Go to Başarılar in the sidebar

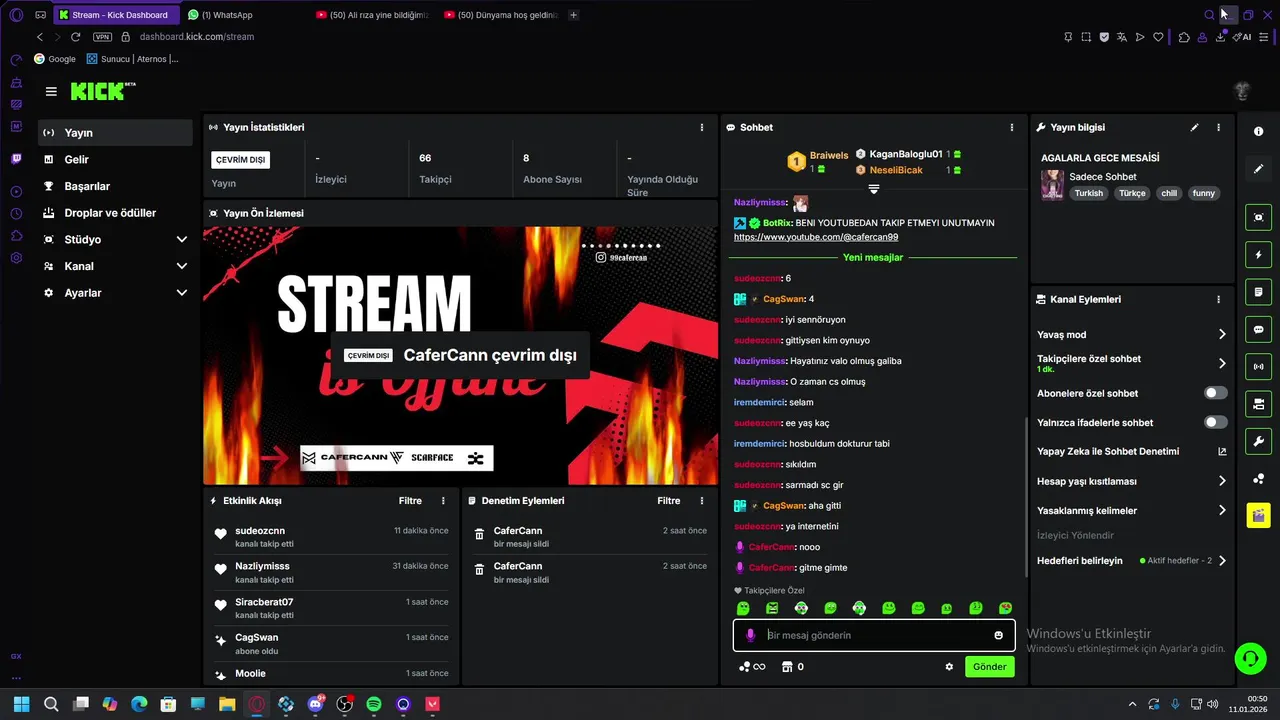(115, 186)
